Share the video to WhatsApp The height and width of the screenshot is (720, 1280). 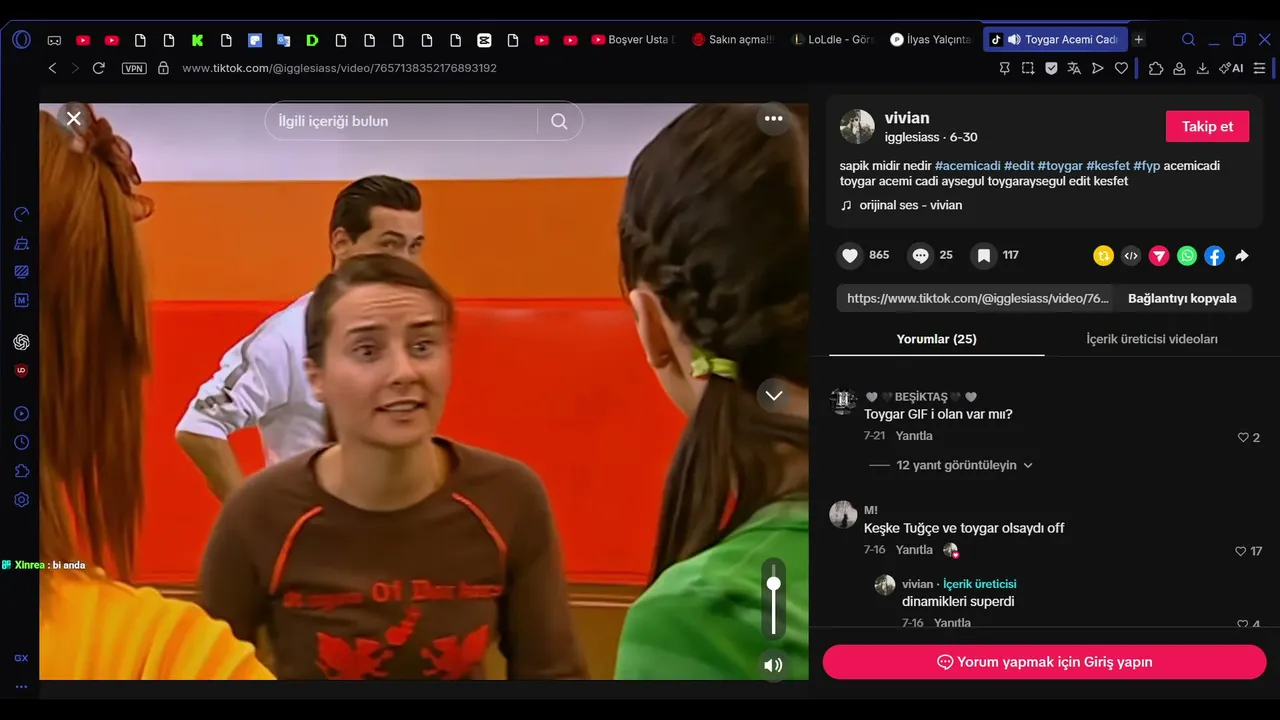pyautogui.click(x=1187, y=256)
